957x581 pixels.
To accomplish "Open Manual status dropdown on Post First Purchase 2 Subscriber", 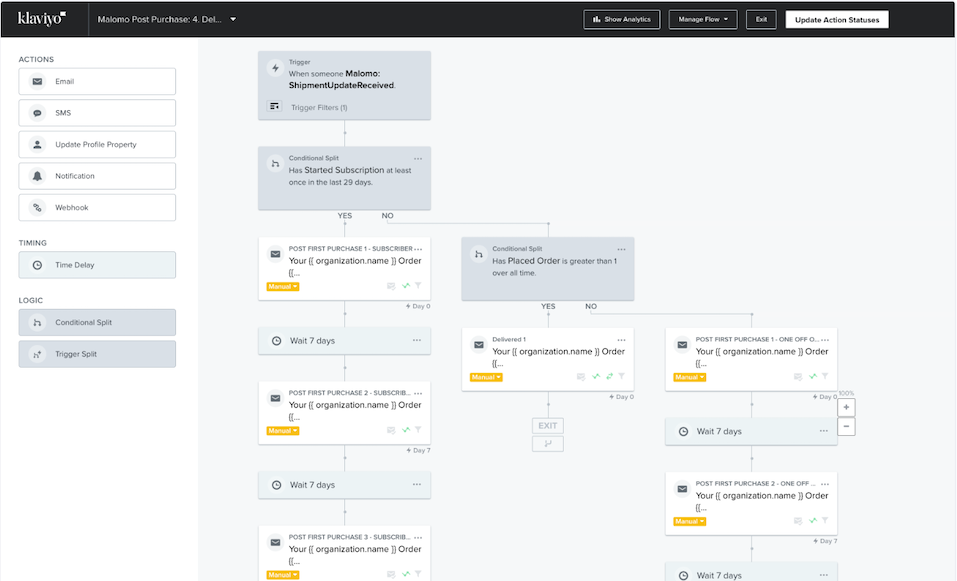I will pos(283,431).
